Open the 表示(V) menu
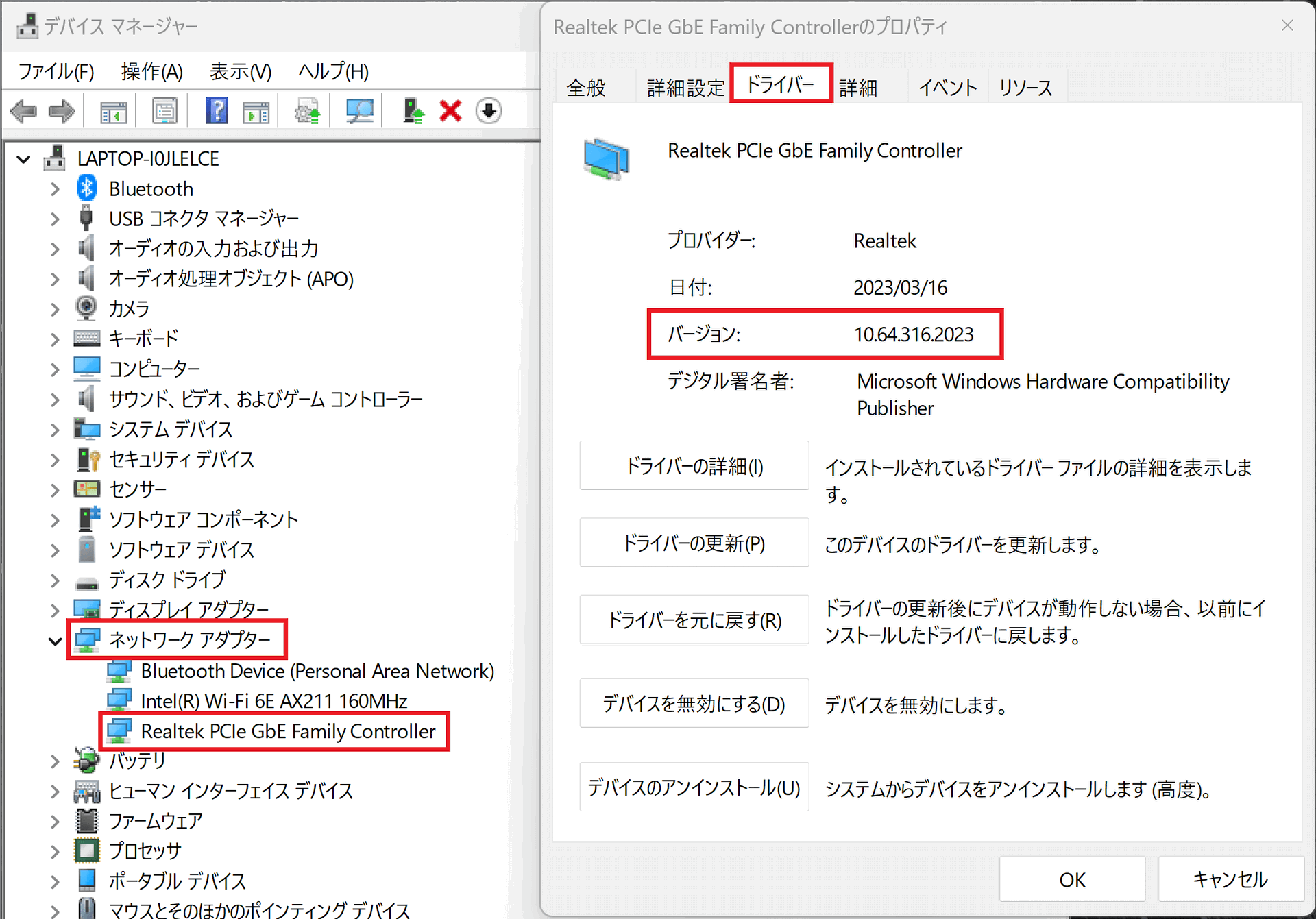This screenshot has height=919, width=1316. click(x=241, y=71)
